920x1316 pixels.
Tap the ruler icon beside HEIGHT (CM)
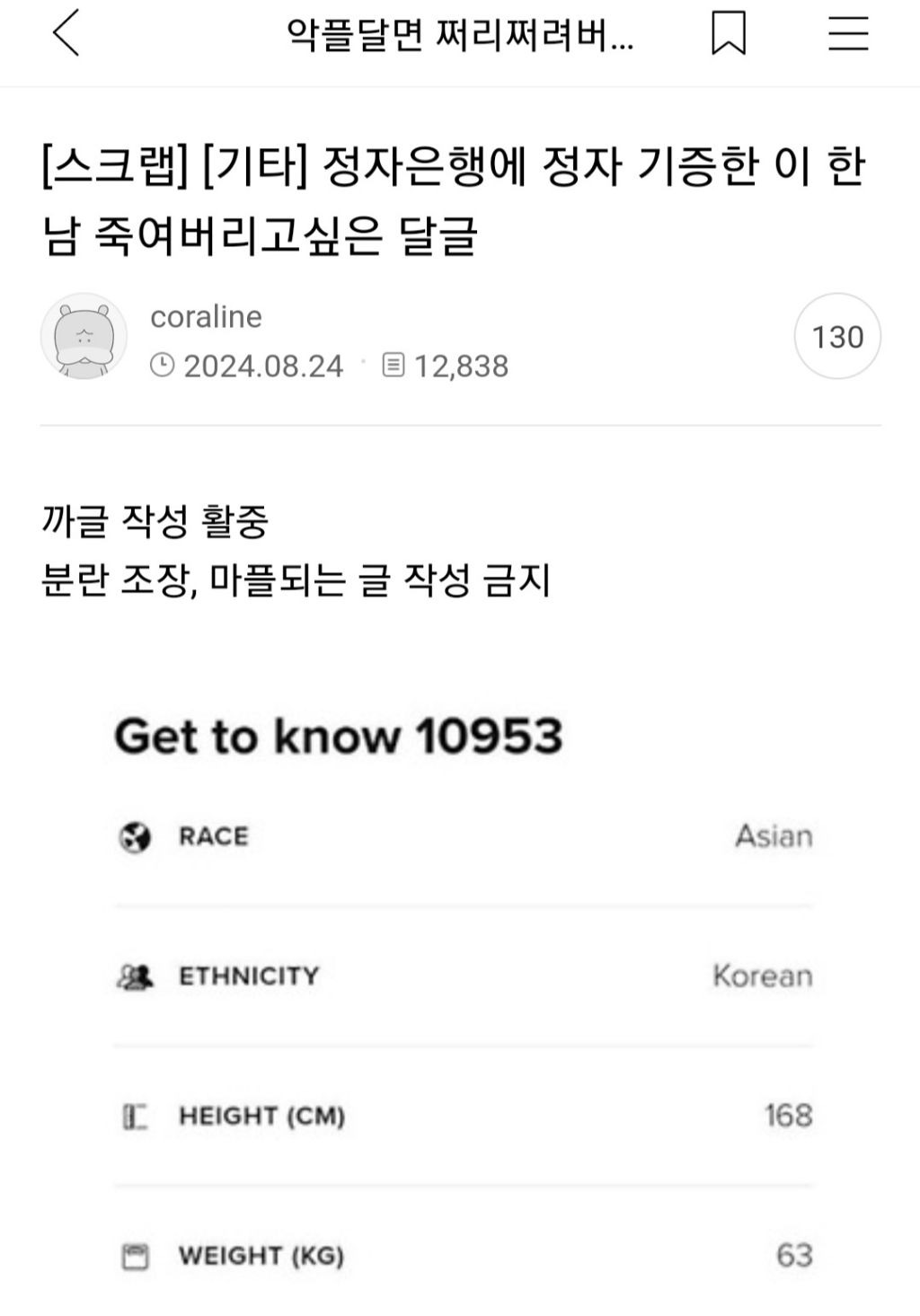135,1117
